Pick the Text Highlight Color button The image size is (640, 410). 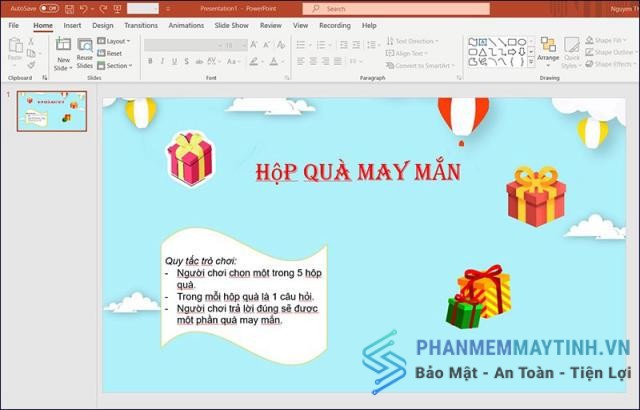253,62
